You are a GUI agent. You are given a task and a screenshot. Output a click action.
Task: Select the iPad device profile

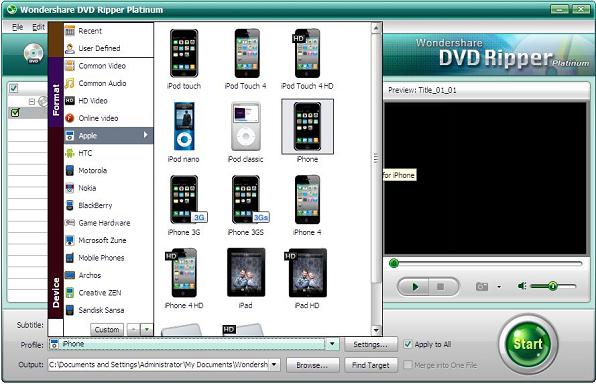pos(246,272)
